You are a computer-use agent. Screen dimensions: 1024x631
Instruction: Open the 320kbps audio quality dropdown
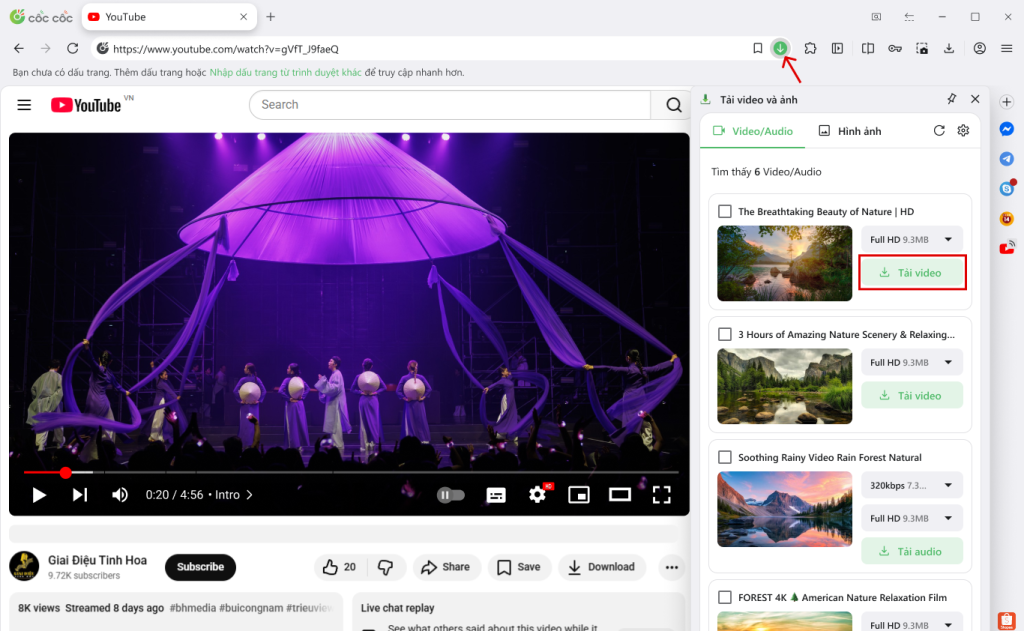912,485
